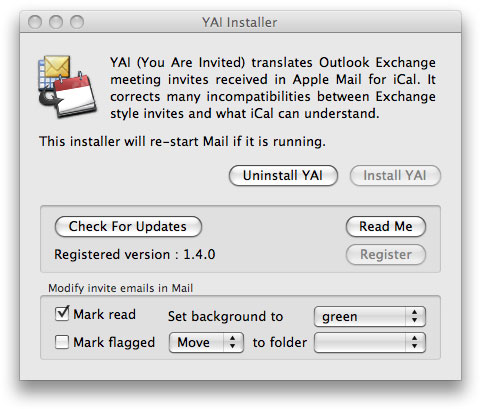
Task: Check For Updates
Action: coord(128,227)
